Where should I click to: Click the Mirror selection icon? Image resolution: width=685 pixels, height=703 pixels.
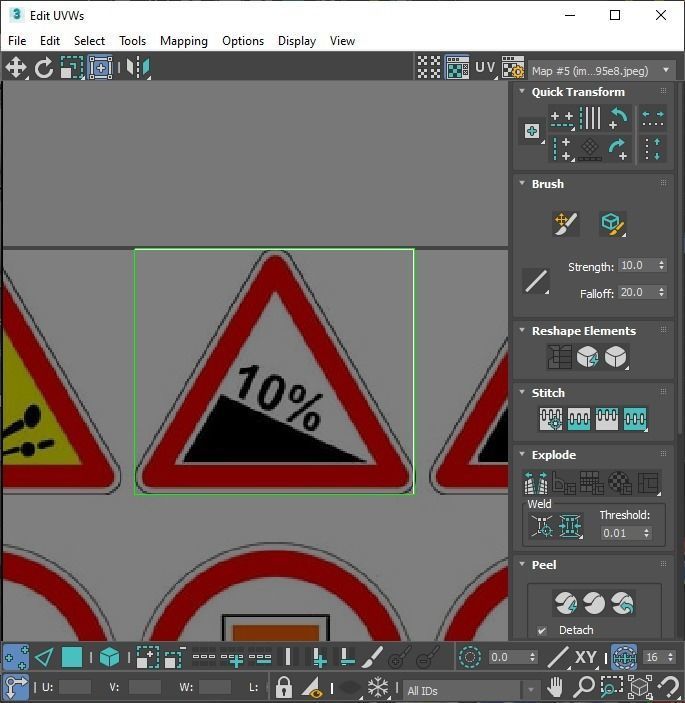[x=138, y=68]
